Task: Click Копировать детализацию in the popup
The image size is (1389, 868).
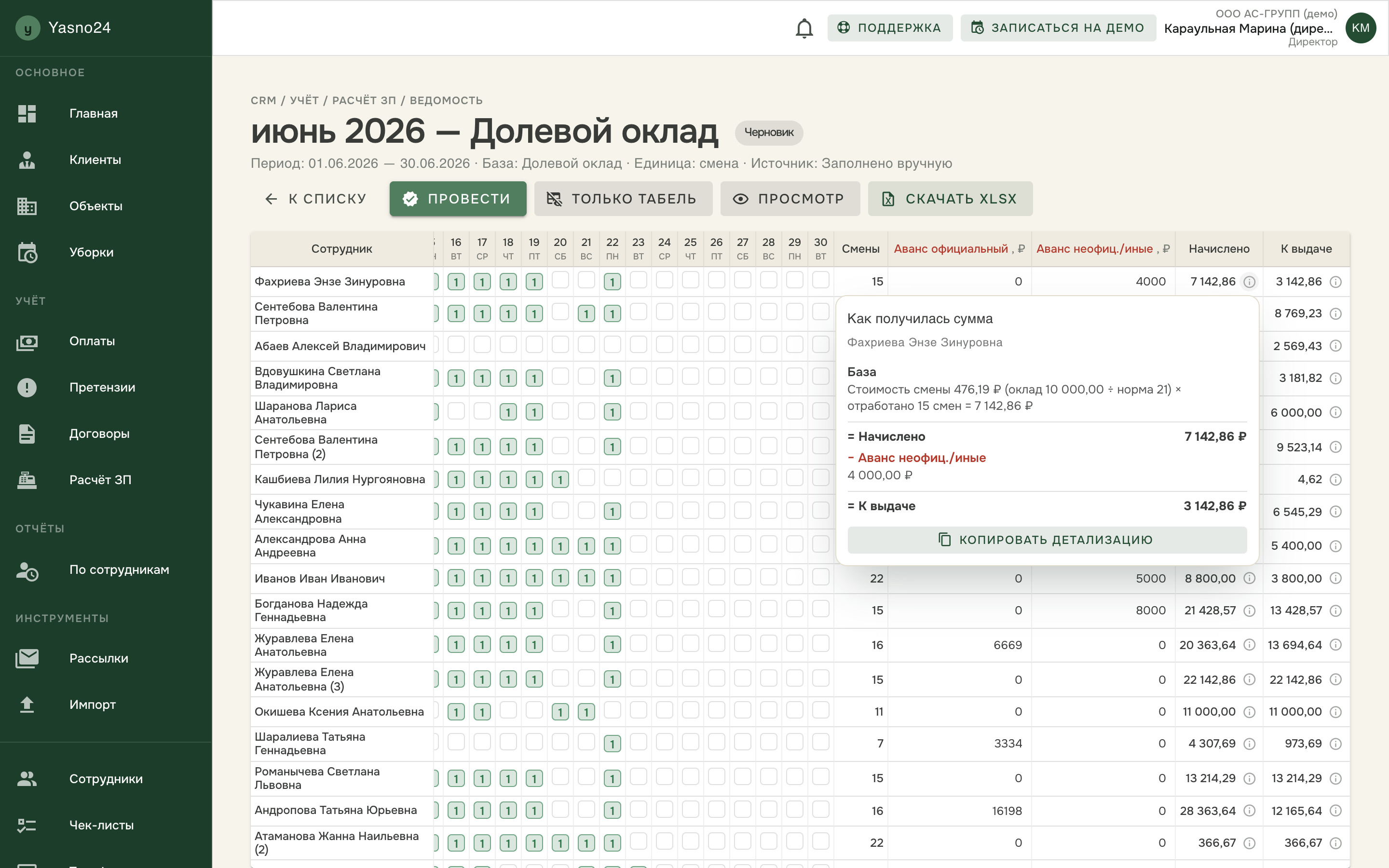Action: click(x=1047, y=540)
